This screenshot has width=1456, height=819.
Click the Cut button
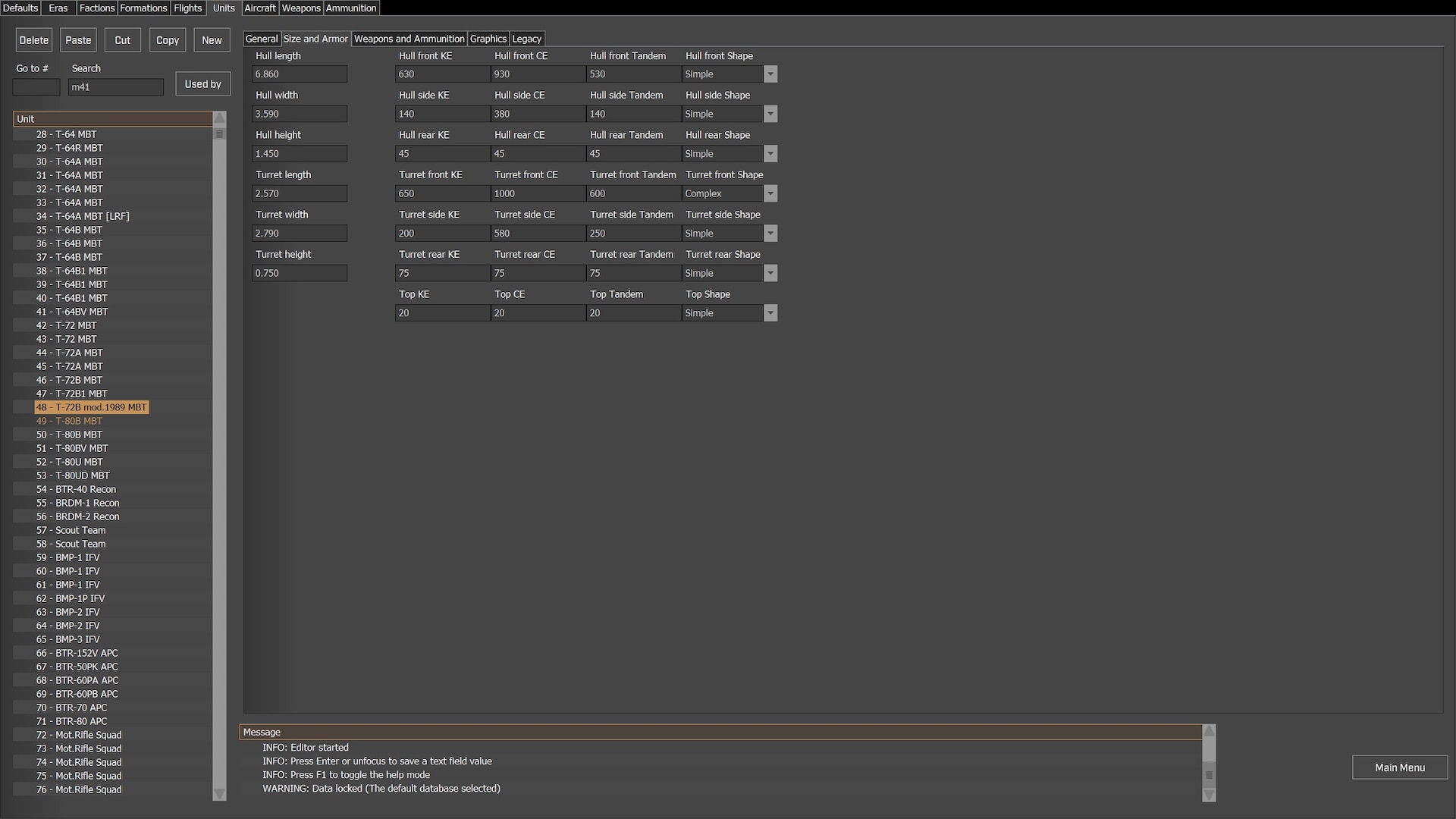click(123, 40)
